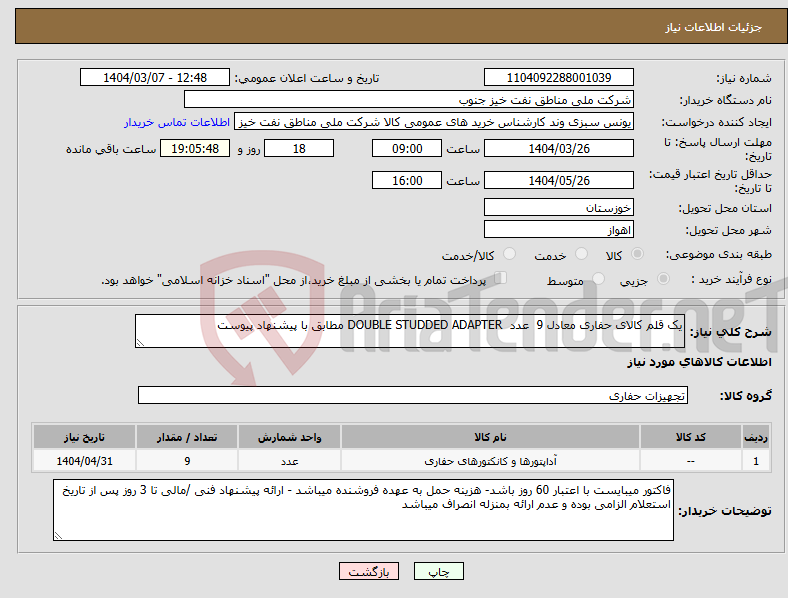Click the اهواز delivery city field
This screenshot has width=788, height=598.
558,230
